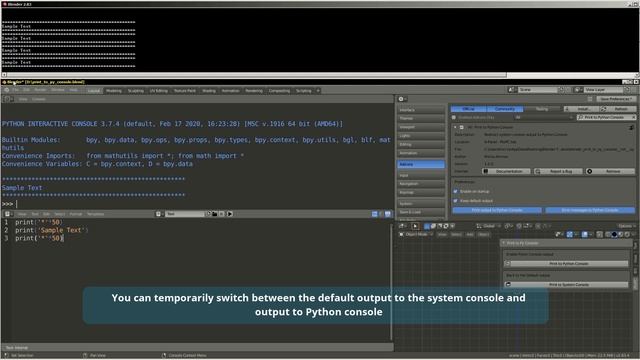Check Enabled Add-ons Only checkbox

[x=454, y=118]
